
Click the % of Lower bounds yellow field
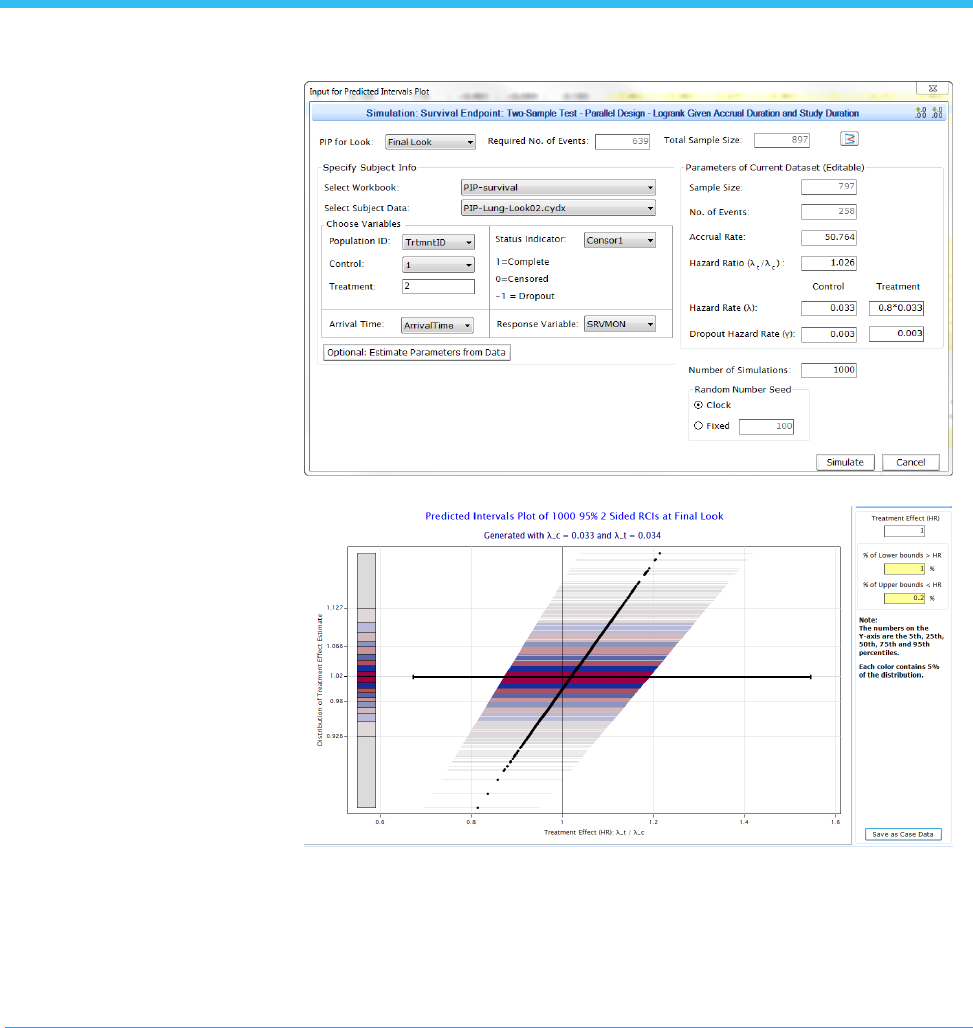904,569
